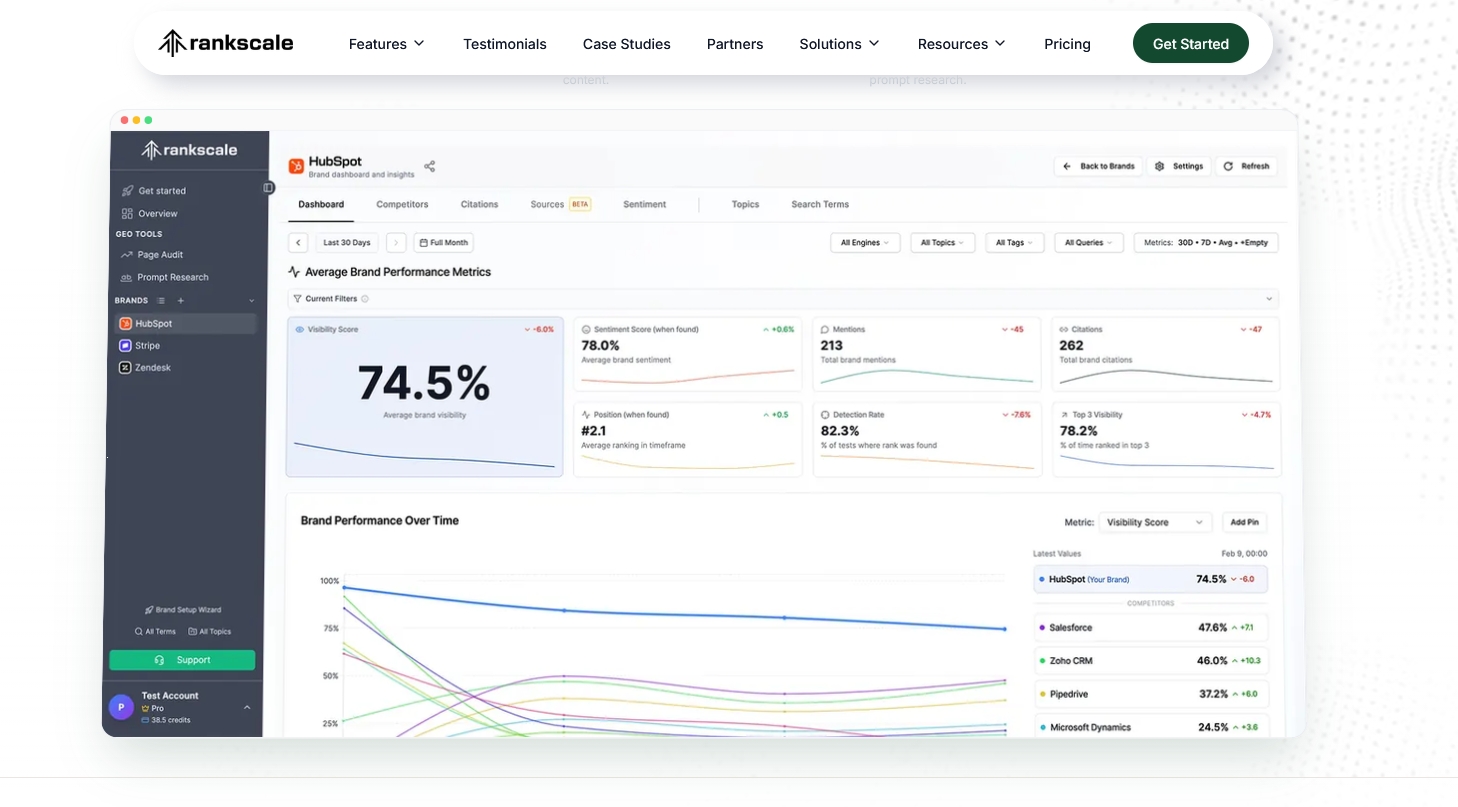This screenshot has width=1458, height=807.
Task: Click the info icon next to Current Filters
Action: click(x=365, y=299)
